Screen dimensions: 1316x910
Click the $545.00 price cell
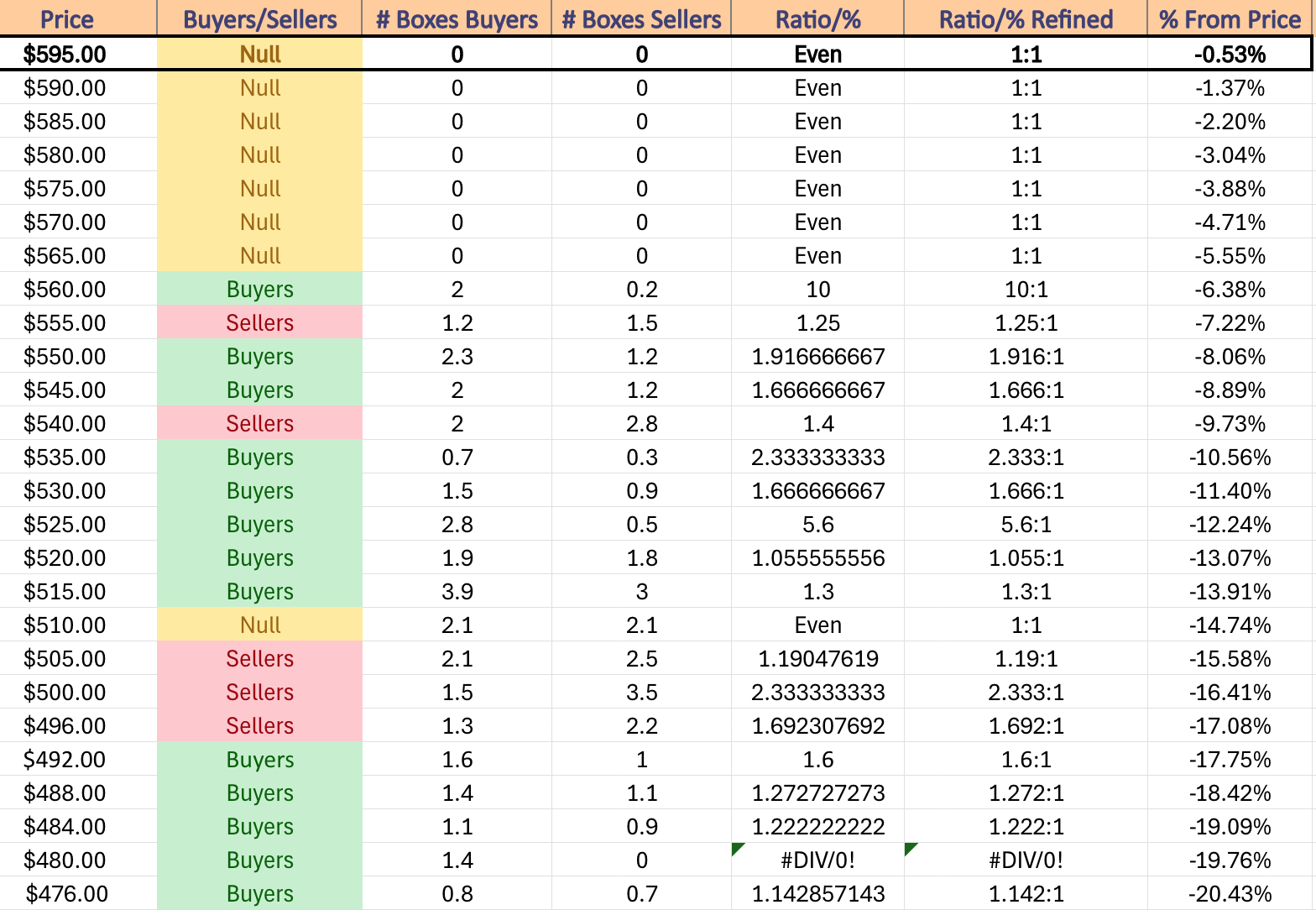[x=78, y=390]
